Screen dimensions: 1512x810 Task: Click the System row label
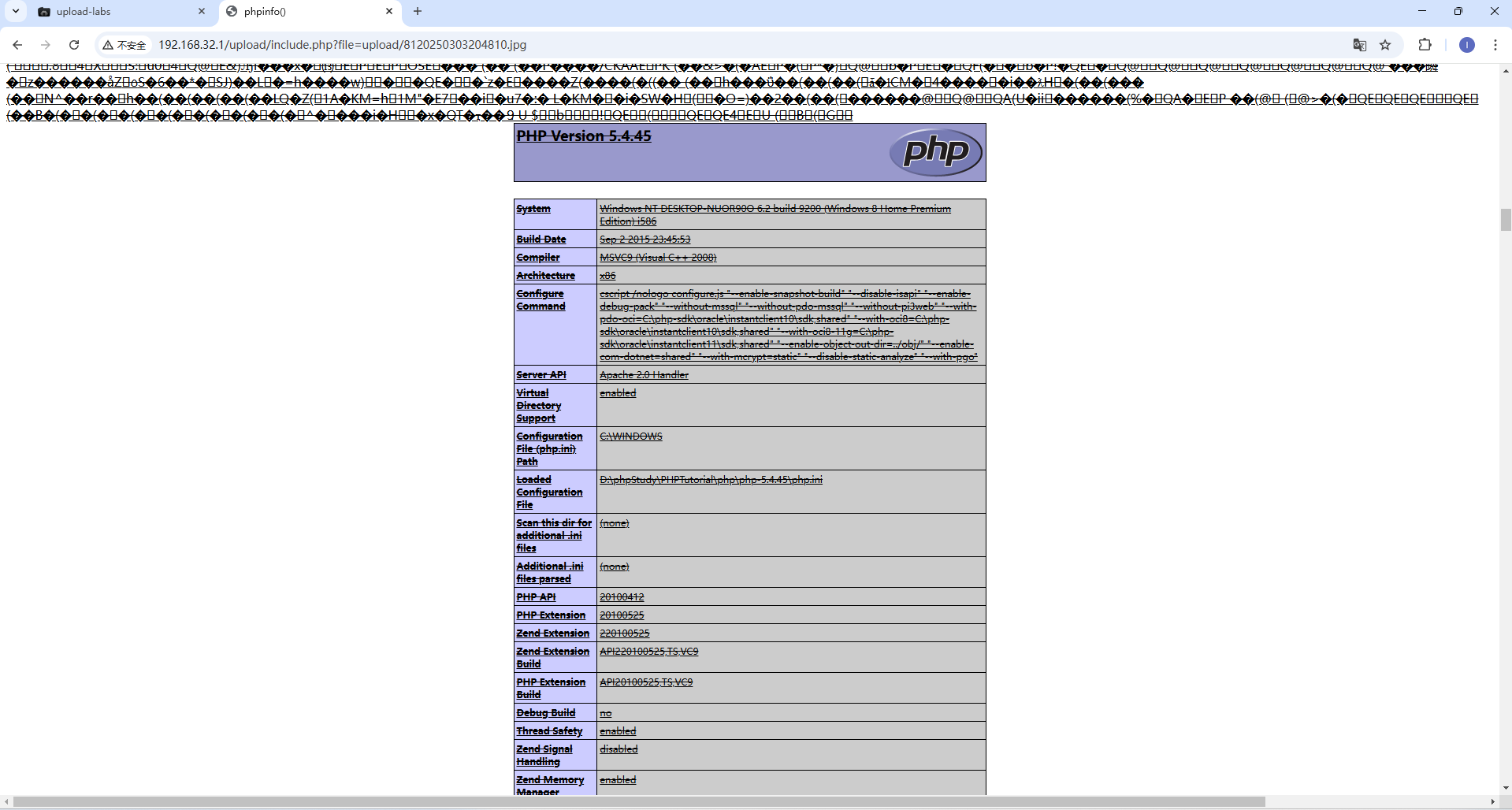pyautogui.click(x=533, y=209)
